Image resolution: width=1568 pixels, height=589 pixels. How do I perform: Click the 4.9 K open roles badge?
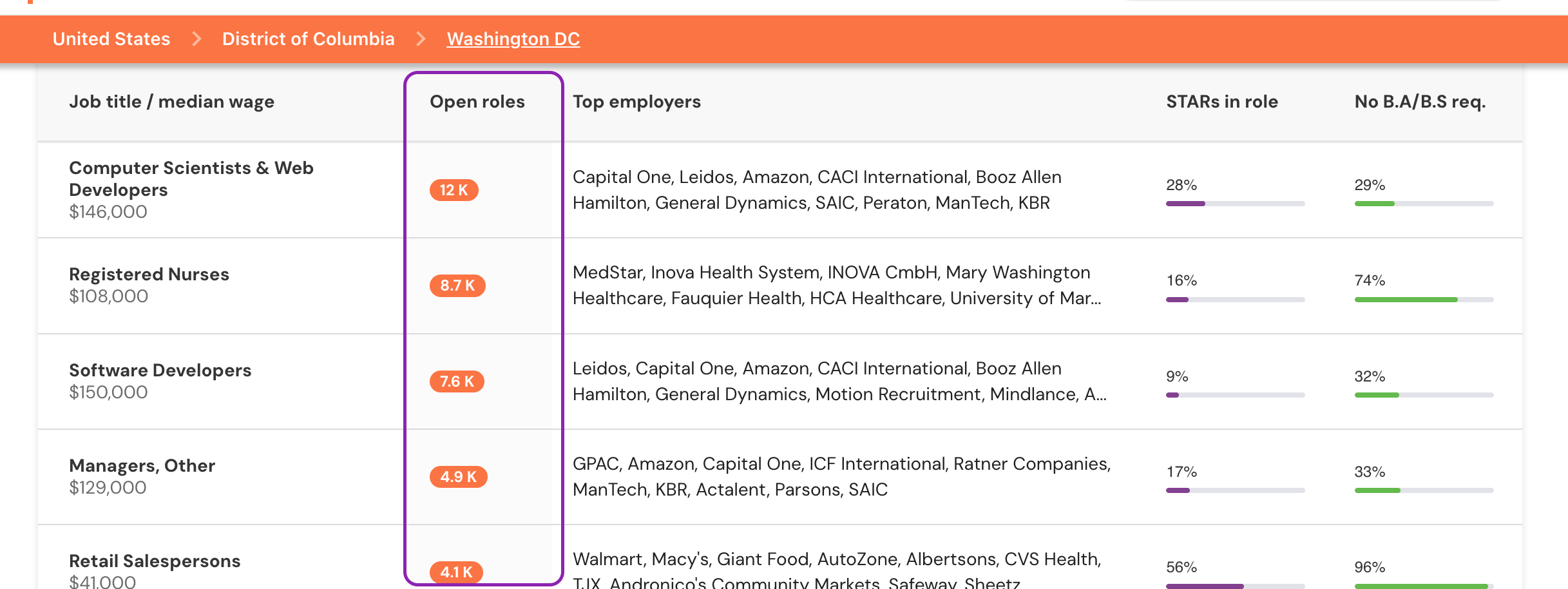[x=458, y=477]
